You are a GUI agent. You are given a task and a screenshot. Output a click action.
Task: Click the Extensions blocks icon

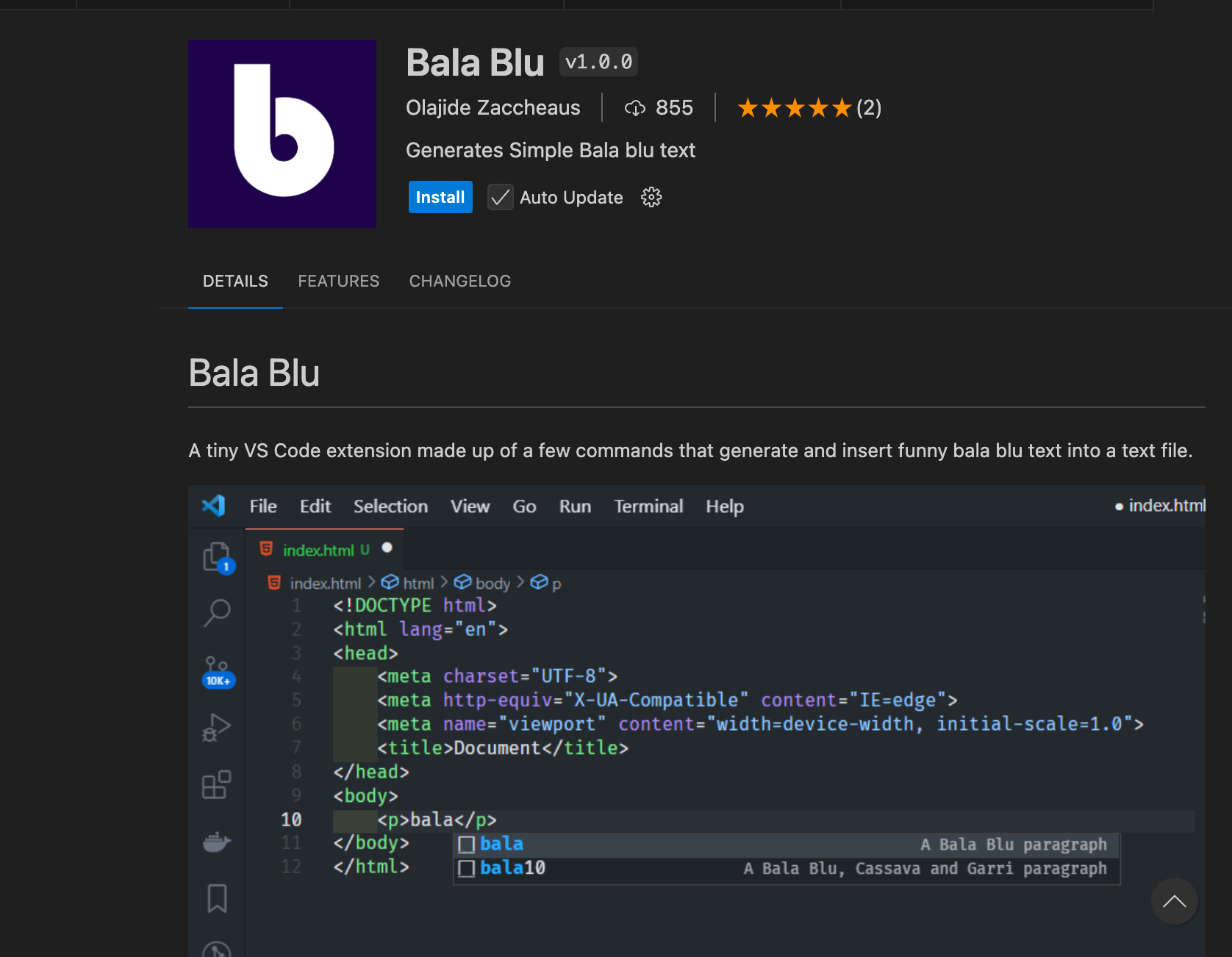pos(217,784)
